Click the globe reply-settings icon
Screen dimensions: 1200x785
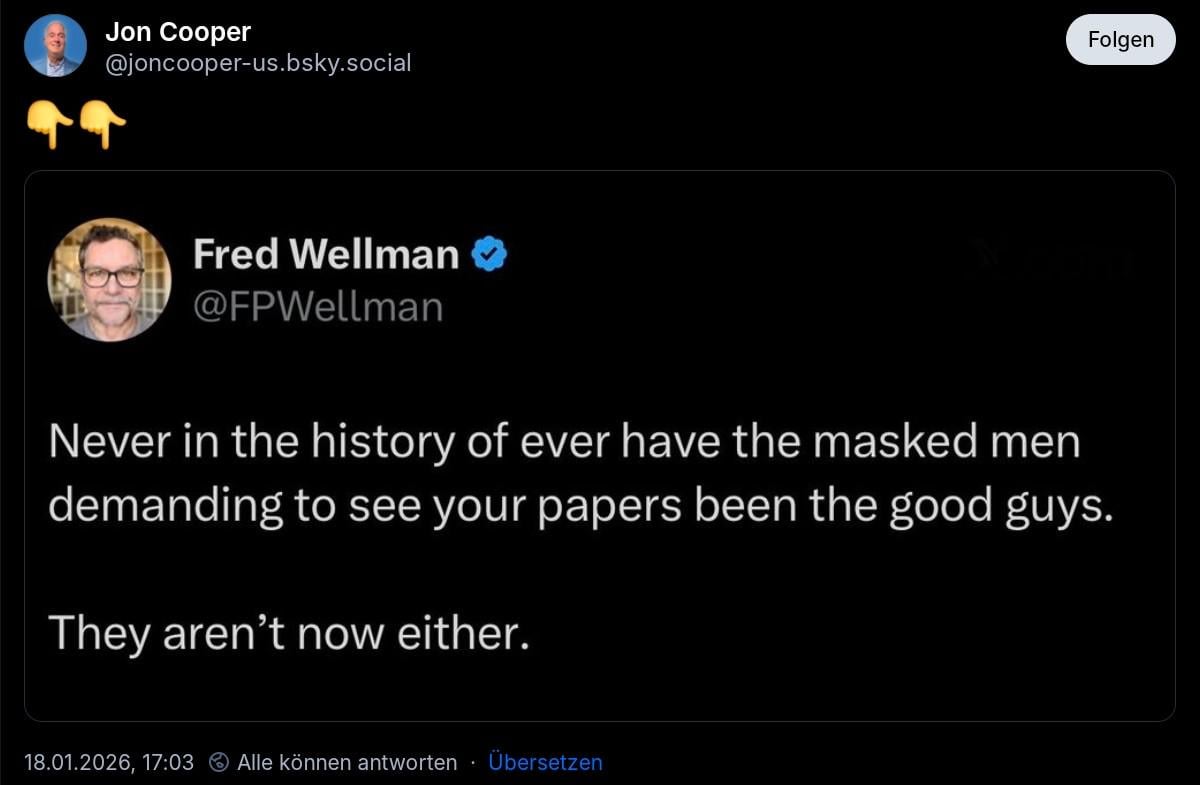(219, 762)
